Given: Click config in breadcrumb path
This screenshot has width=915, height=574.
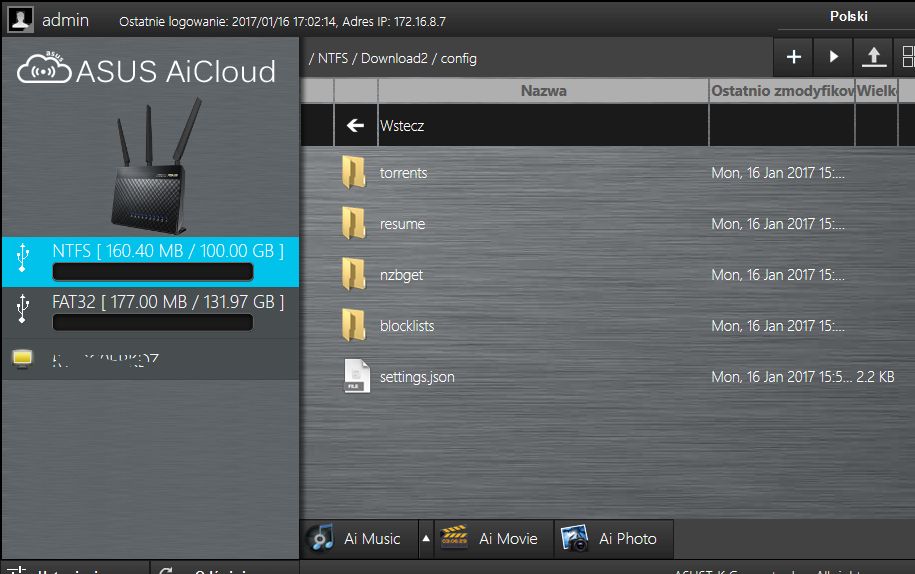Looking at the screenshot, I should click(459, 59).
